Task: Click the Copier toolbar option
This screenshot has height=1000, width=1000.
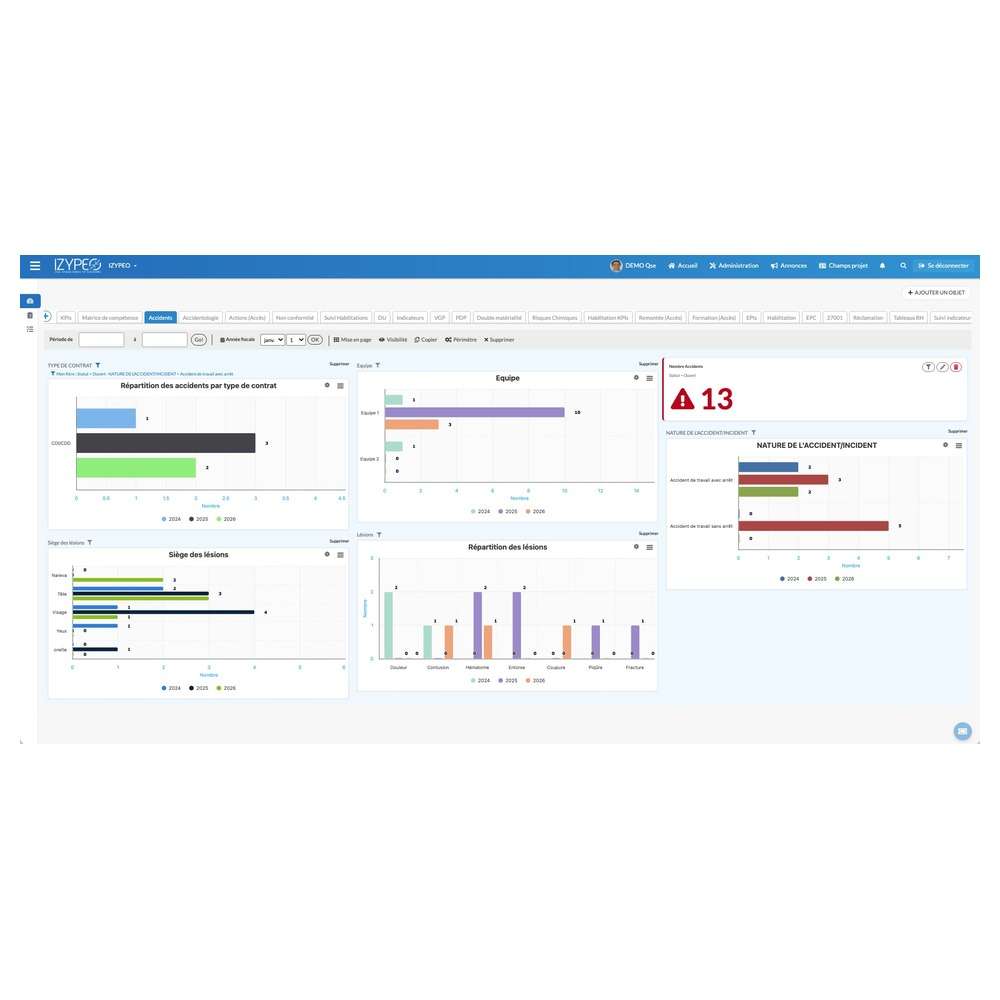Action: [425, 340]
